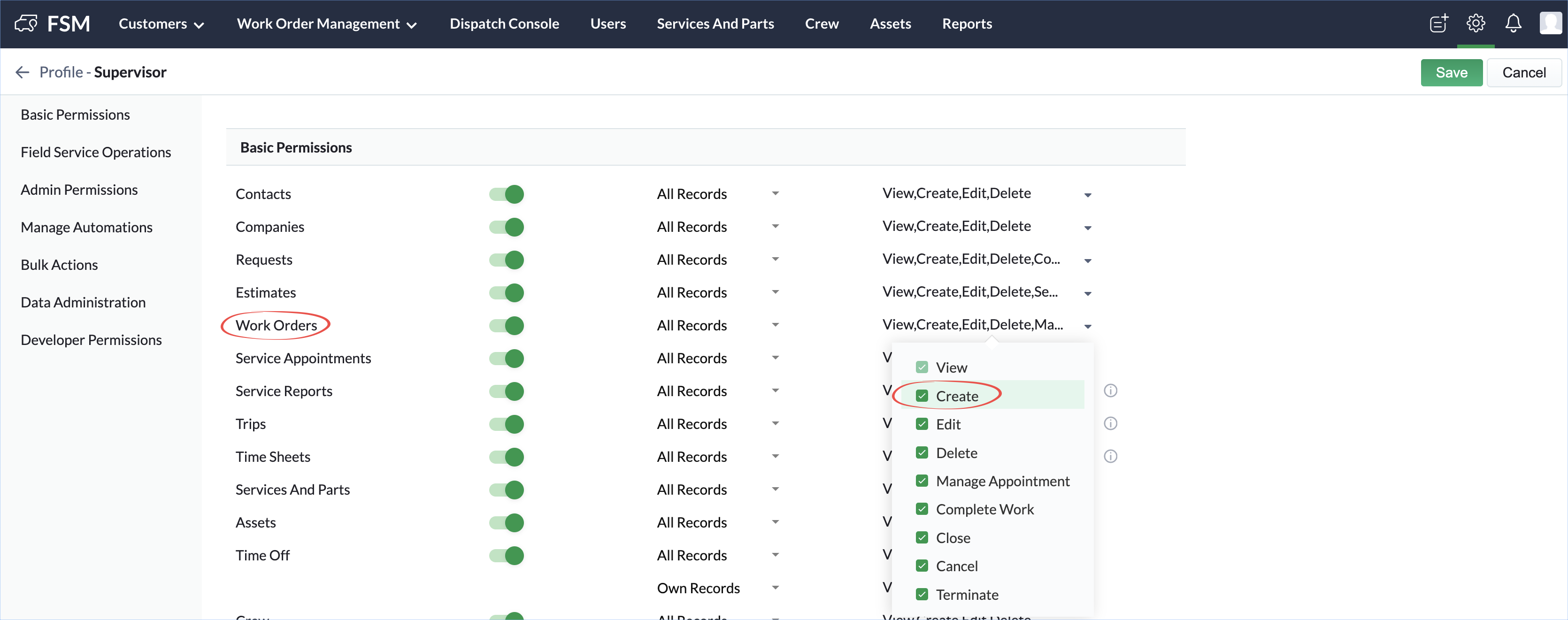
Task: Open Requests permissions dropdown arrow
Action: (x=1088, y=260)
